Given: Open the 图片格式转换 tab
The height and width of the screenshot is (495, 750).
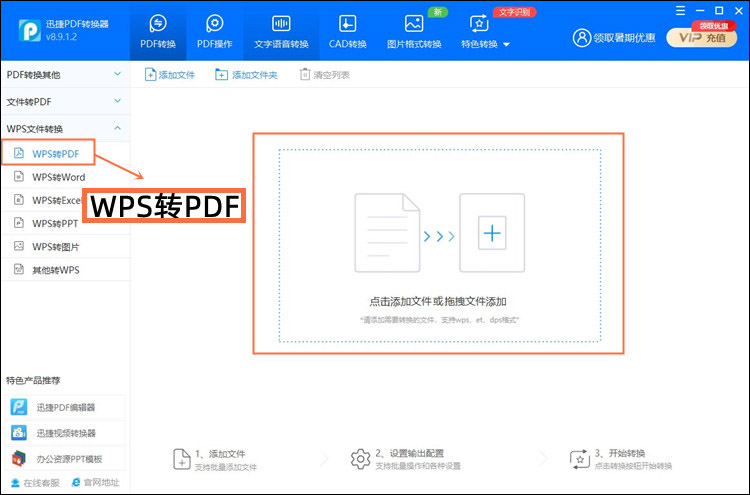Looking at the screenshot, I should click(x=414, y=32).
